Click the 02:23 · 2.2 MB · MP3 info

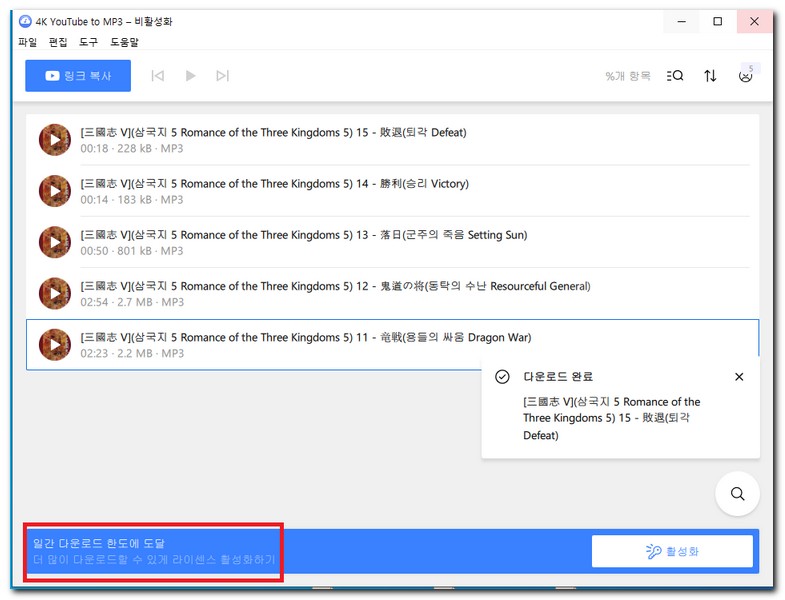click(132, 354)
